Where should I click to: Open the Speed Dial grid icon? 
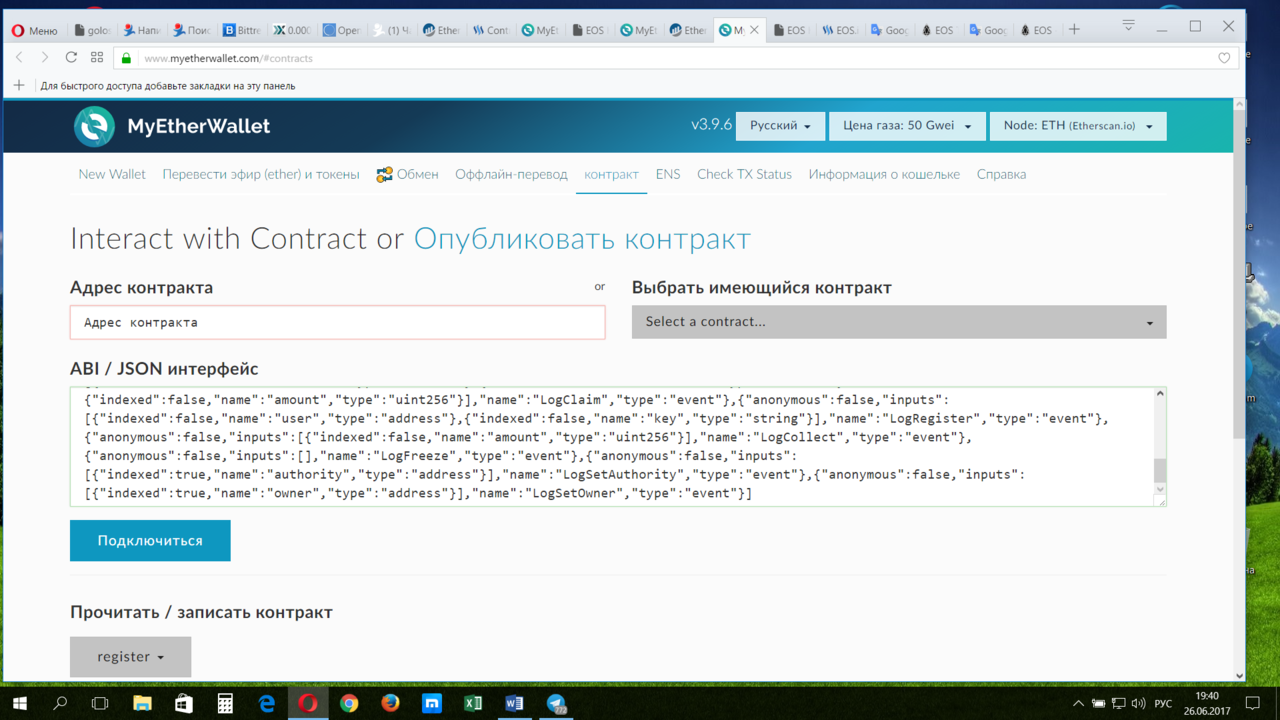click(97, 58)
